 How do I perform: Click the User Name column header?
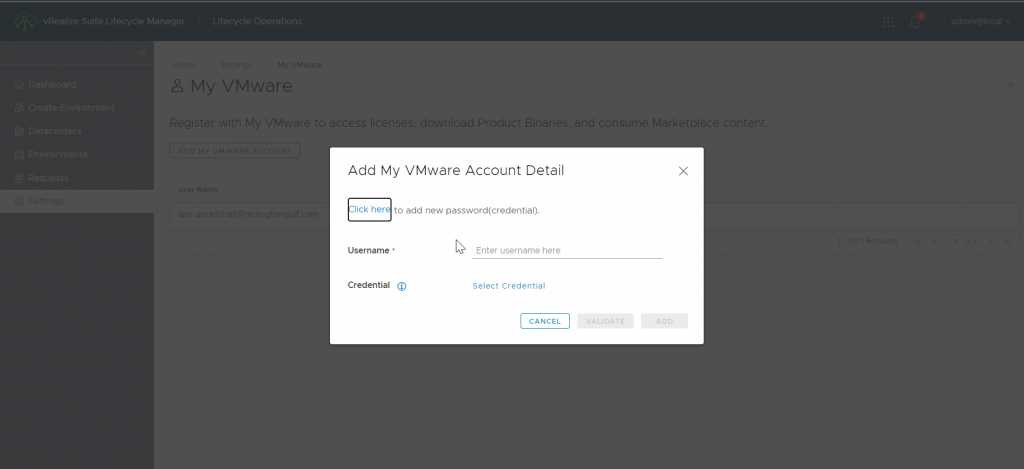(x=198, y=189)
